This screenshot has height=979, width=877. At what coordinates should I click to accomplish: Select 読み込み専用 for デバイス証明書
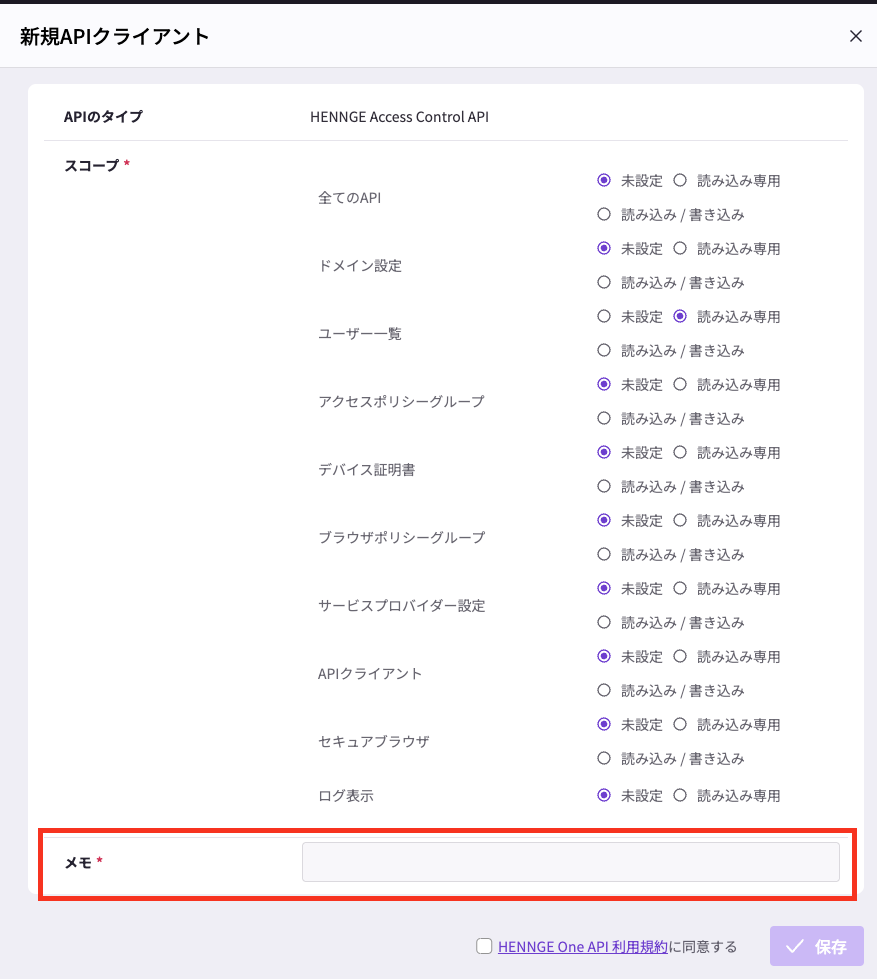(680, 453)
